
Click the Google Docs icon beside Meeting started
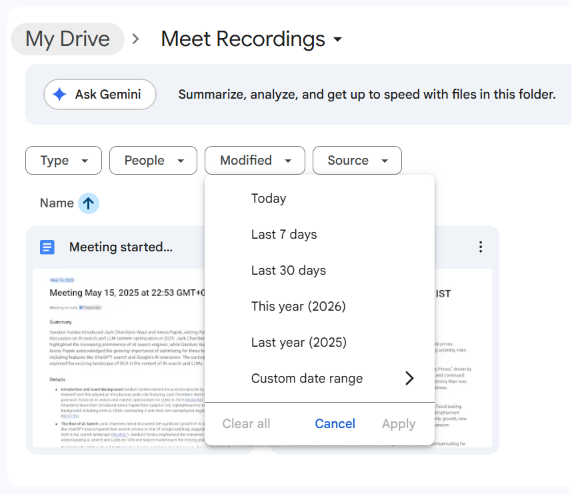click(x=47, y=247)
